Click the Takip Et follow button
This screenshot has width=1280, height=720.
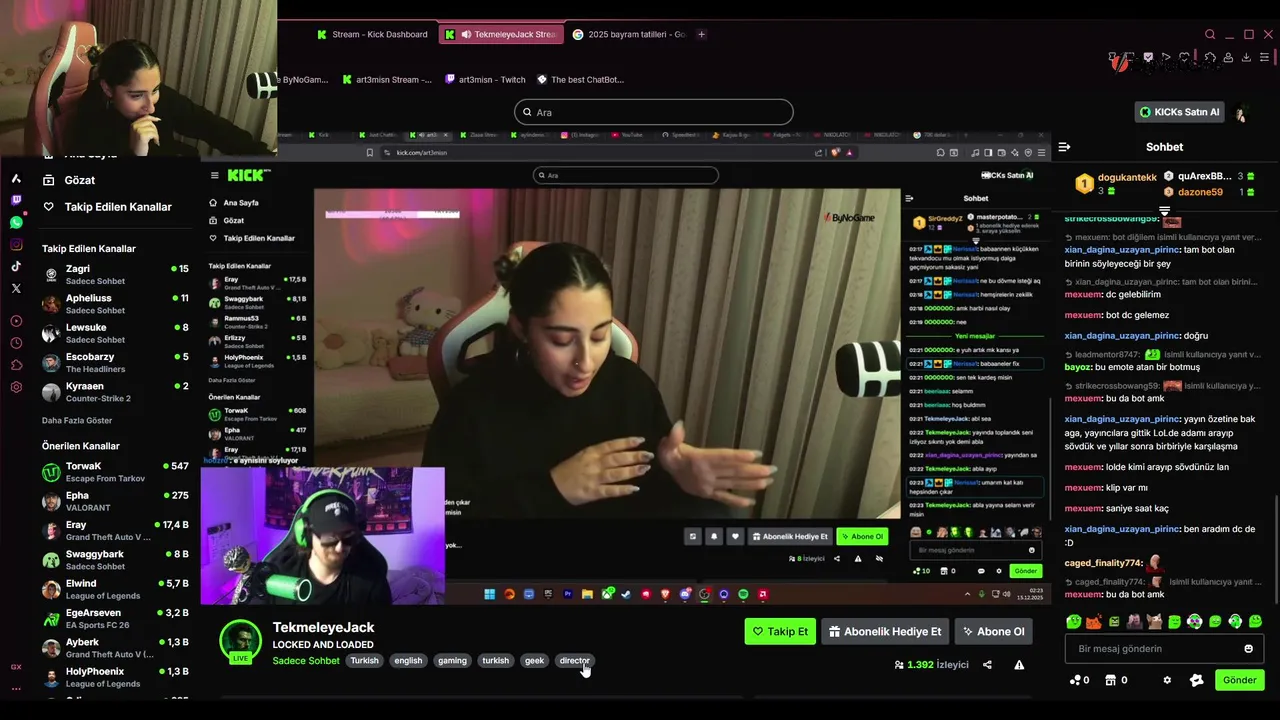780,632
